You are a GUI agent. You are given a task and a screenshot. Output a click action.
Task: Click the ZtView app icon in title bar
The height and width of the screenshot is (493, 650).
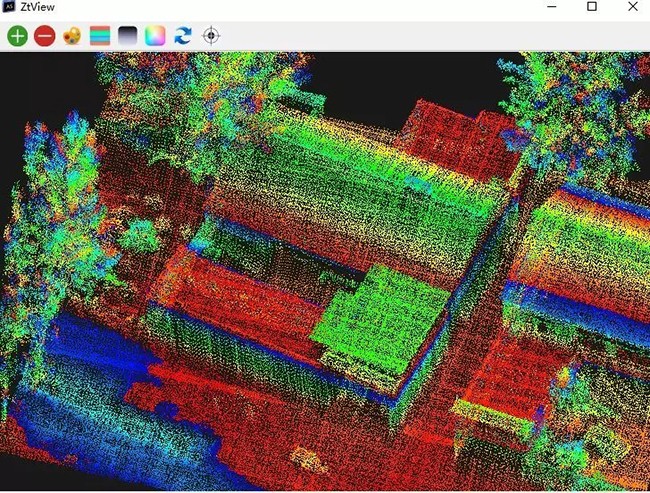coord(9,7)
